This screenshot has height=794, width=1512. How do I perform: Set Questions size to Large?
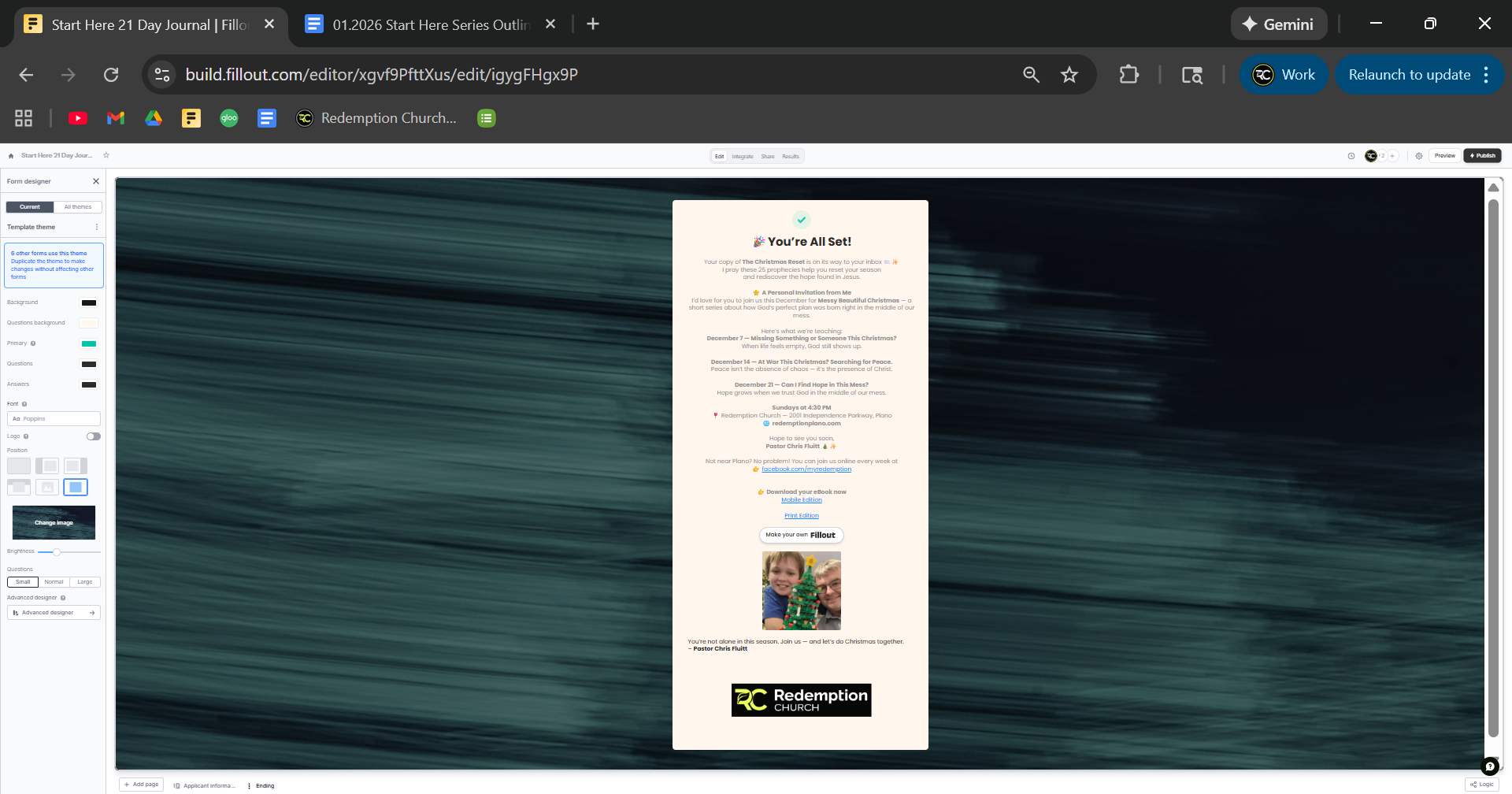[85, 582]
